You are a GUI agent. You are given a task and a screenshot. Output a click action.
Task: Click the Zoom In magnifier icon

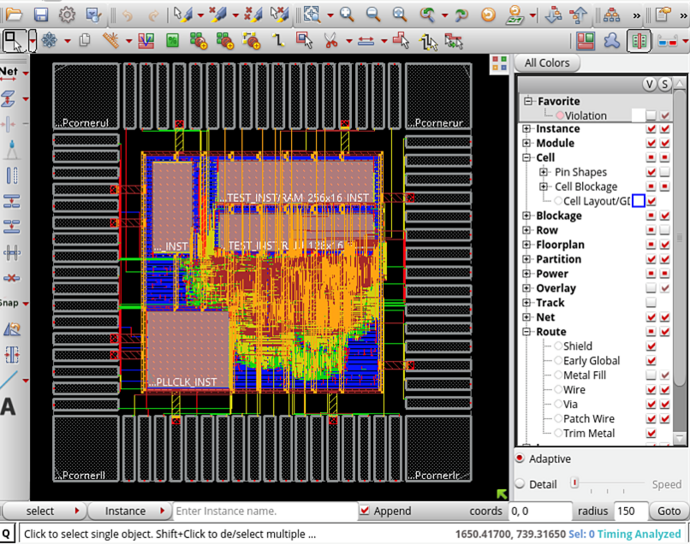tap(346, 15)
